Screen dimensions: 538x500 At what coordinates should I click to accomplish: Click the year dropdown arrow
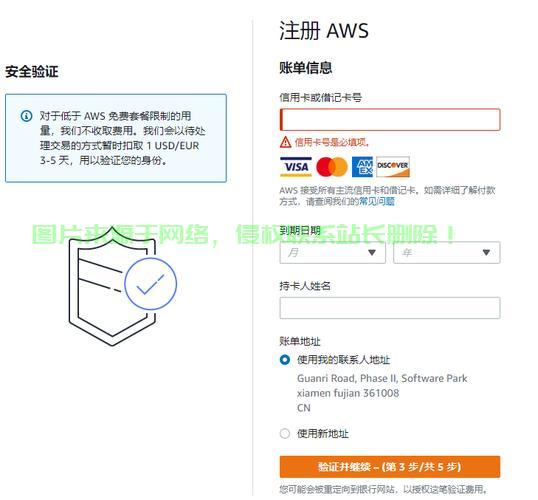point(486,253)
